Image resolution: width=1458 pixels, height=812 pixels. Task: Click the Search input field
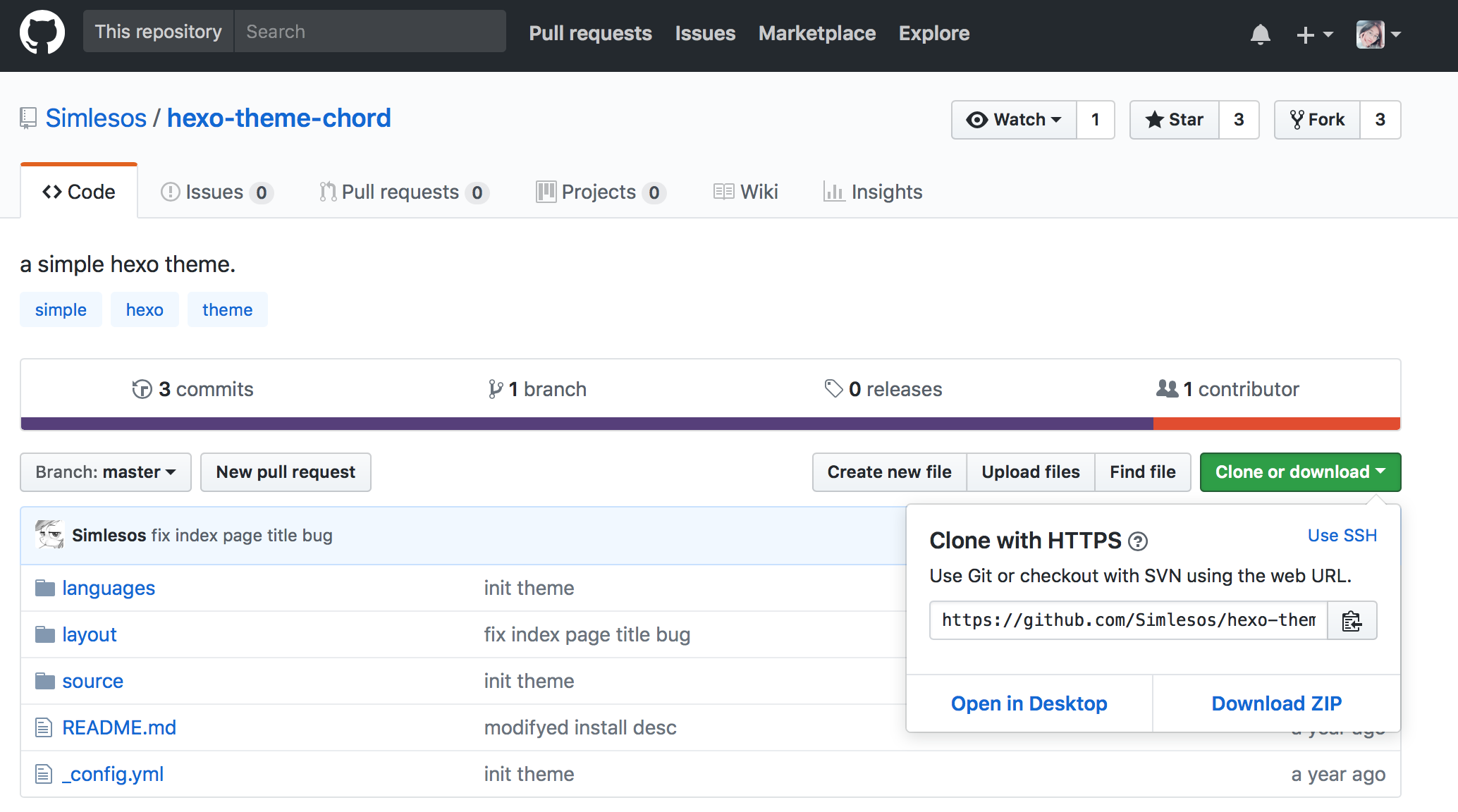point(370,32)
